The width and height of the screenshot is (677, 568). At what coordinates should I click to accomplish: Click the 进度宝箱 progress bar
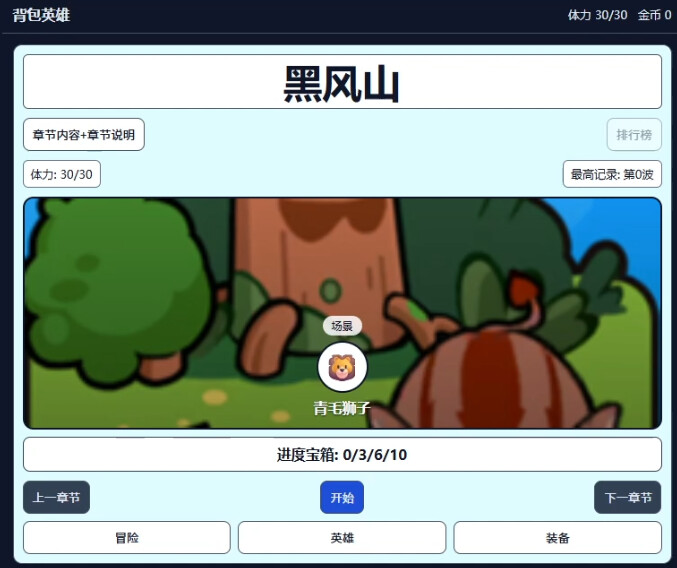point(342,455)
